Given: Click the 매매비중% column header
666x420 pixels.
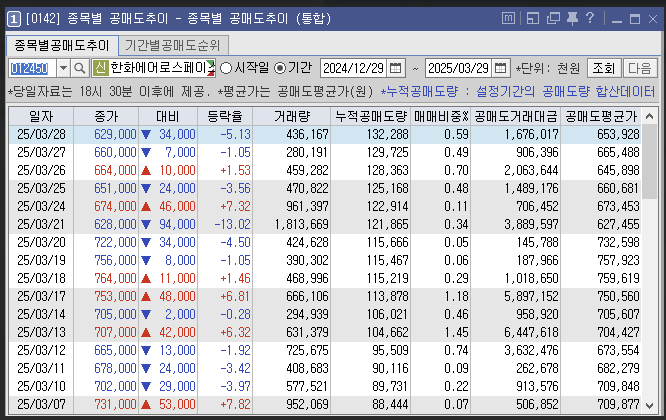Looking at the screenshot, I should [441, 116].
